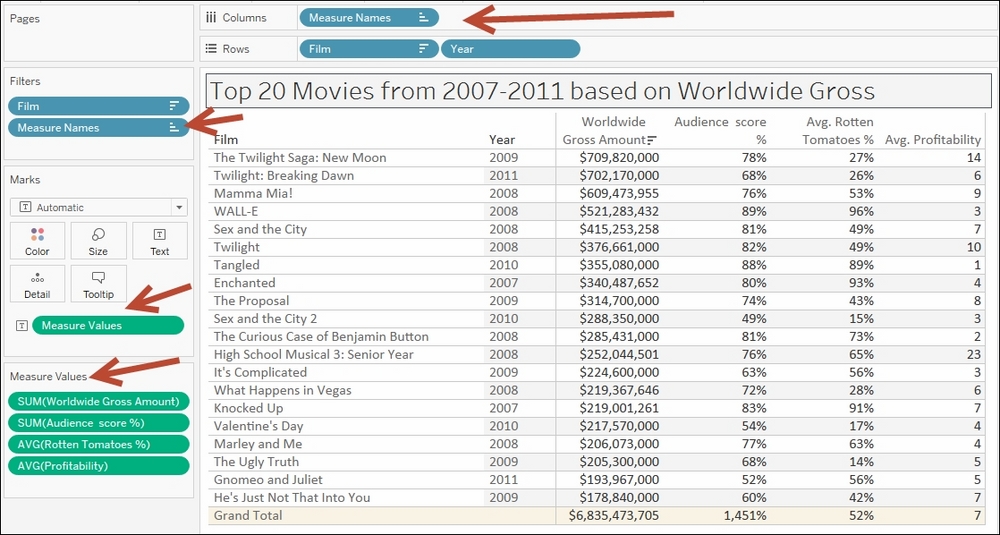Screen dimensions: 1000x535
Task: Click the Measure Values card title
Action: point(48,376)
